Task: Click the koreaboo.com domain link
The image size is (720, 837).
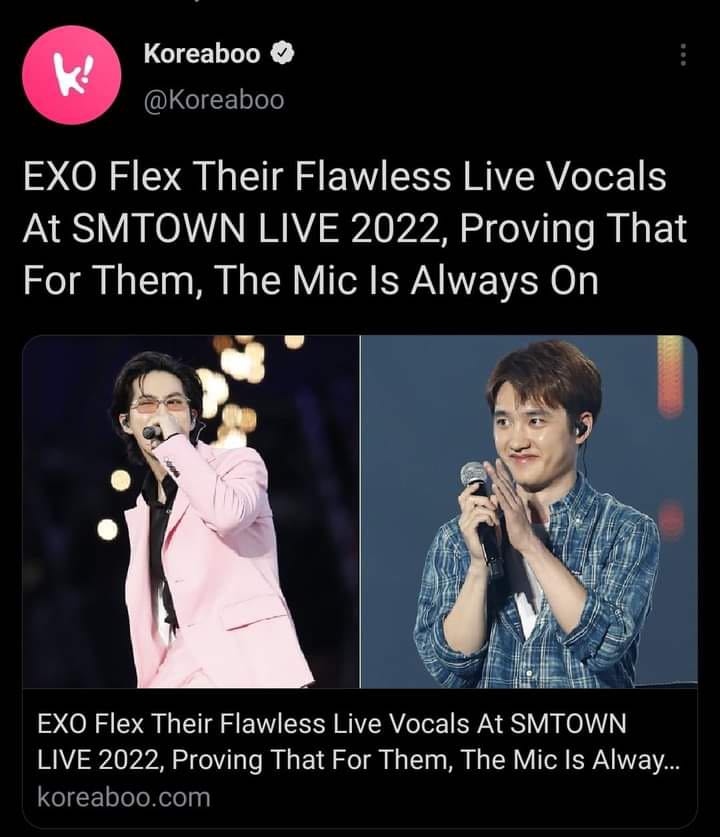Action: [124, 797]
